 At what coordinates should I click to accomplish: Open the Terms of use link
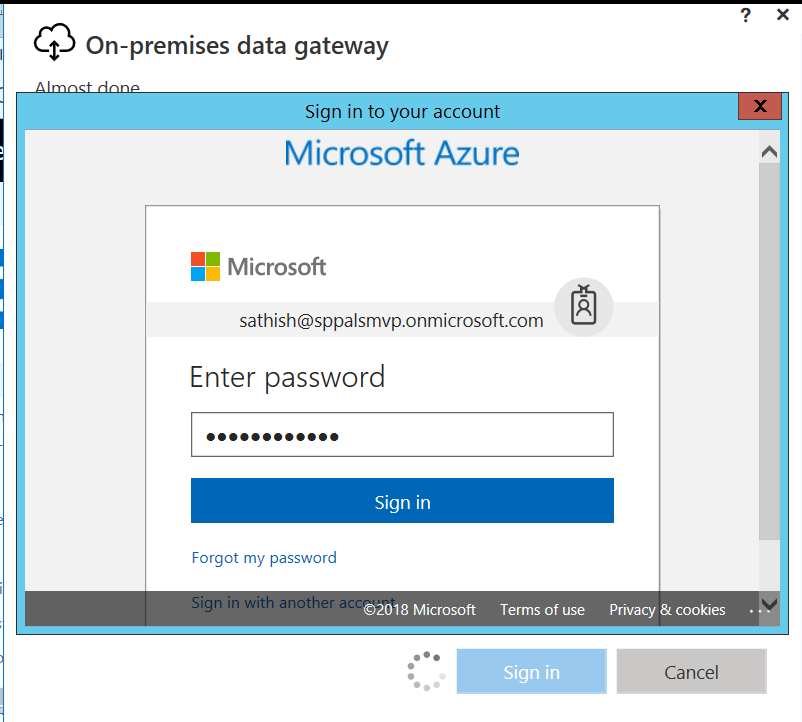[542, 610]
